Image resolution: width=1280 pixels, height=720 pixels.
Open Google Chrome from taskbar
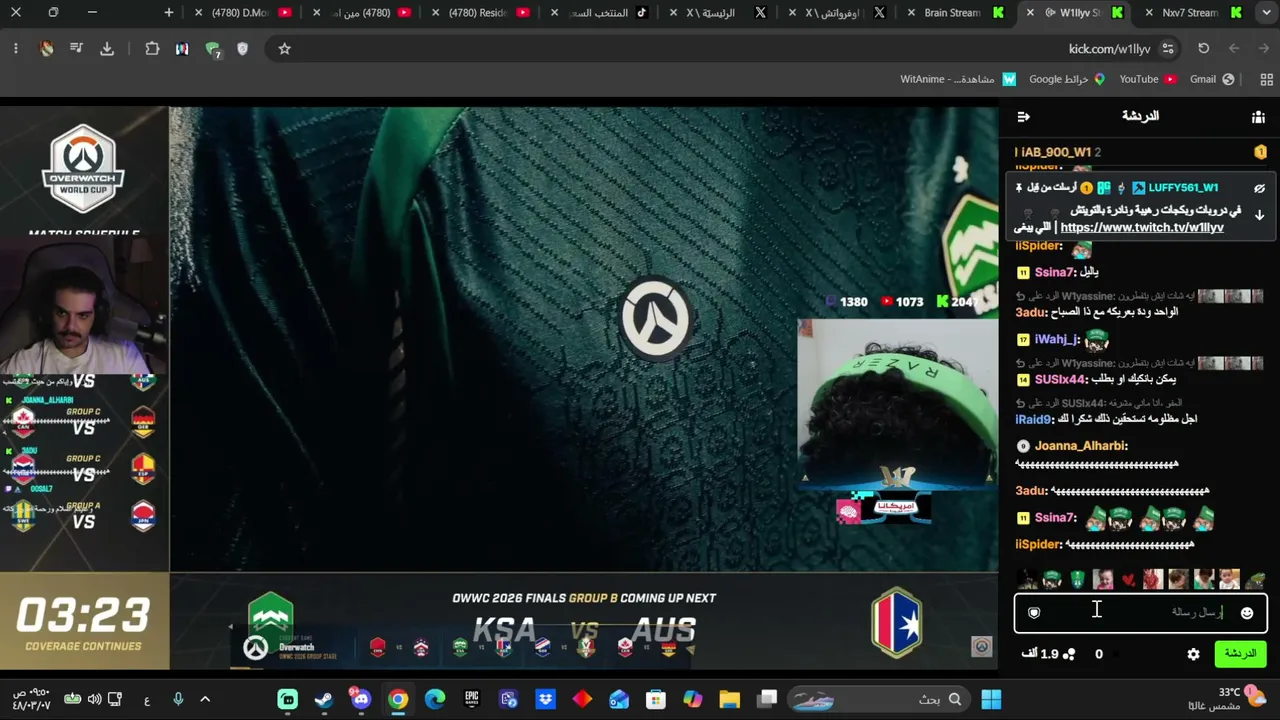[398, 699]
